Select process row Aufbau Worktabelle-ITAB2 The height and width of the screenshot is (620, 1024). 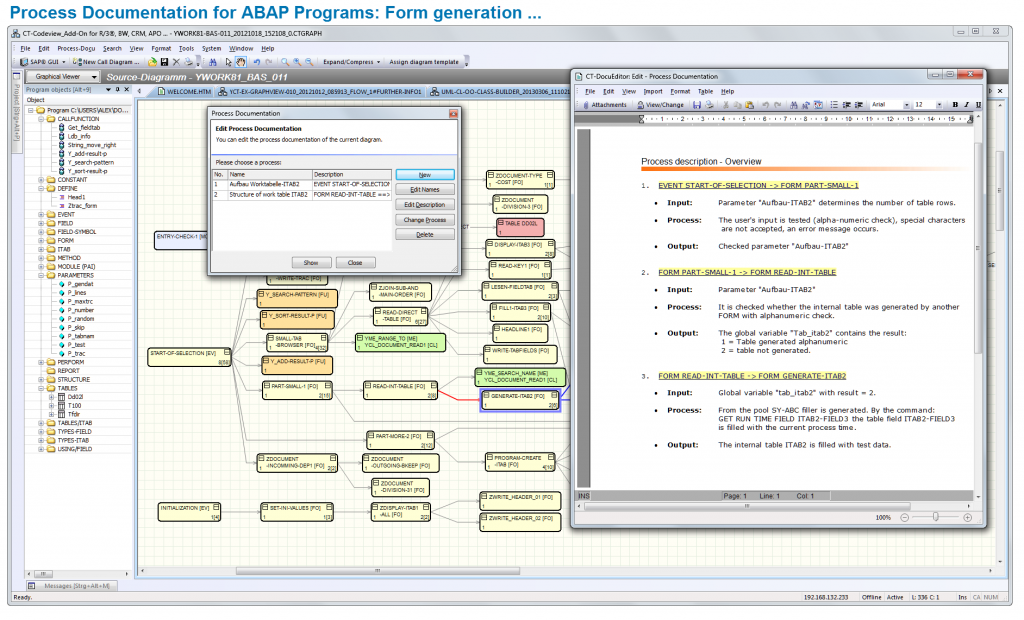(x=265, y=185)
